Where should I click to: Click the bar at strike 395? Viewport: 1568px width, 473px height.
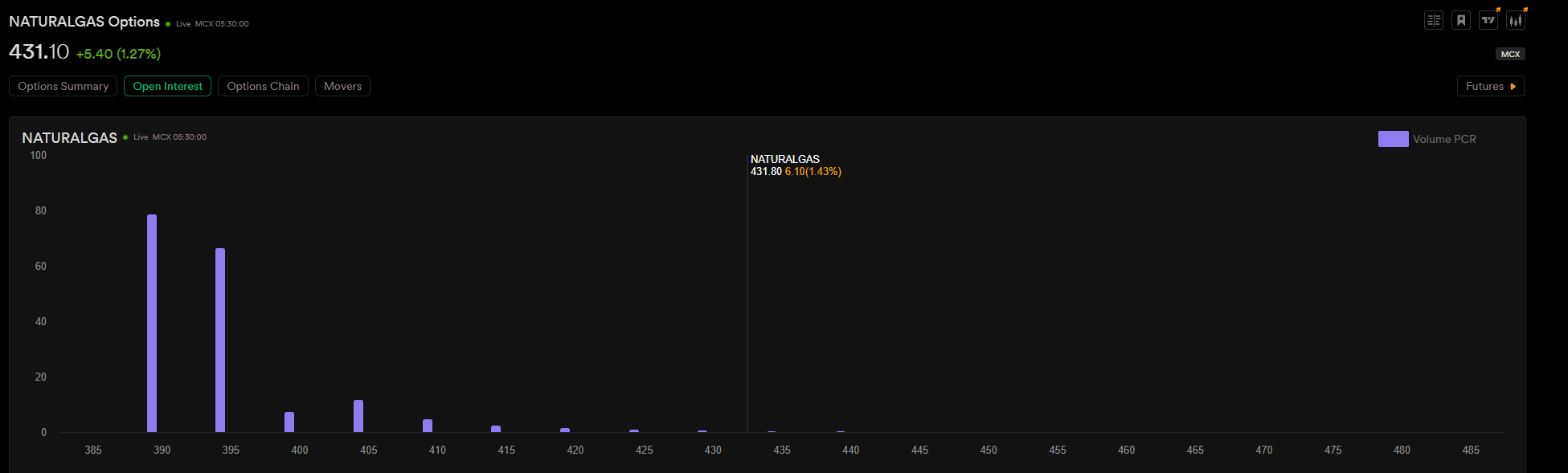coord(220,340)
